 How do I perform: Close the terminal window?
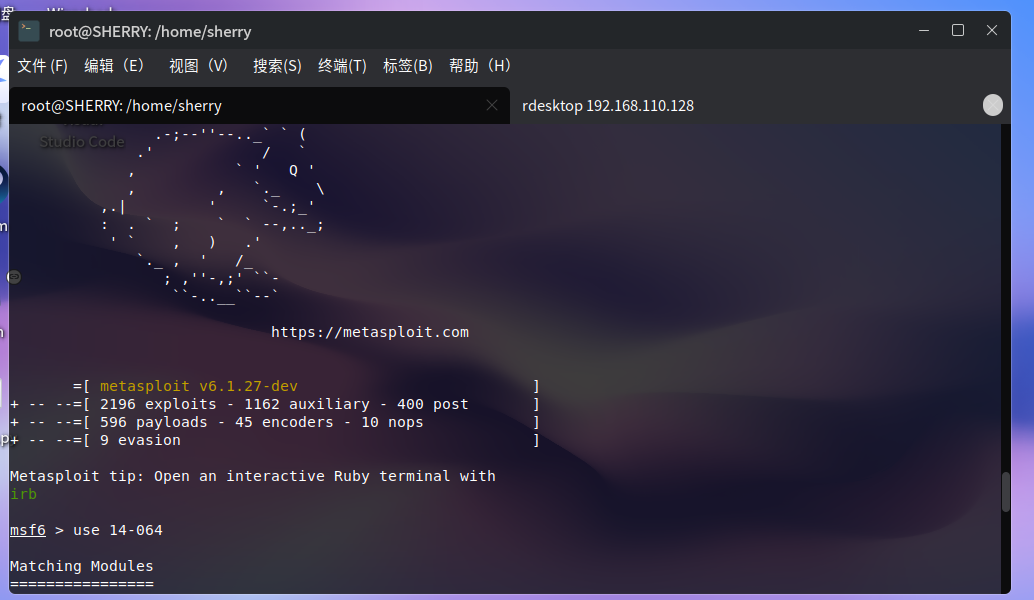coord(991,31)
